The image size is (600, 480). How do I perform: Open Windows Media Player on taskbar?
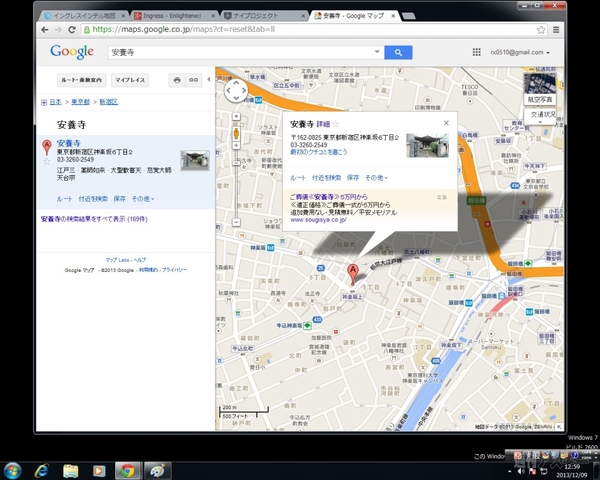[x=99, y=471]
